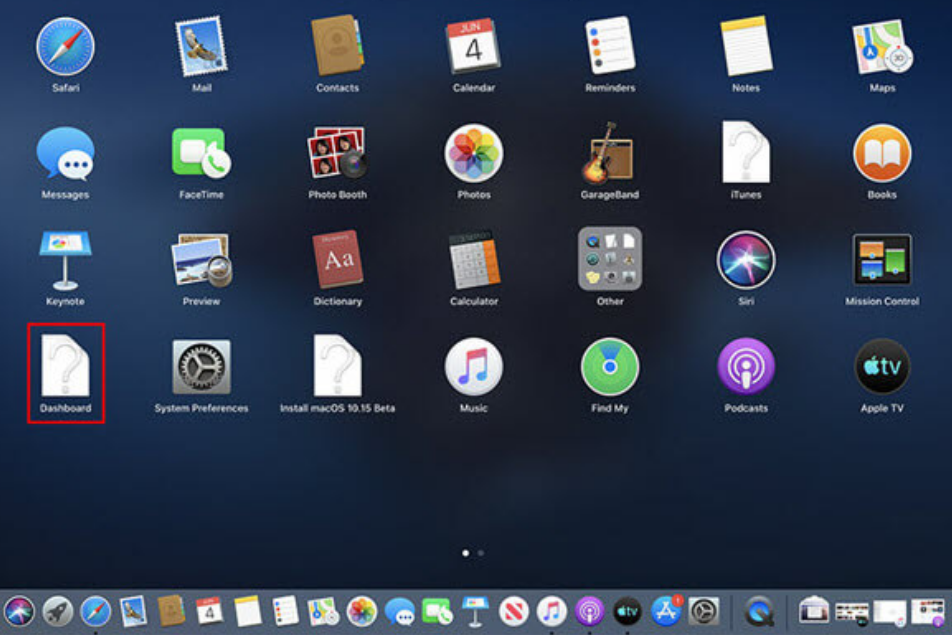Launch the Calculator app
952x635 pixels.
474,260
